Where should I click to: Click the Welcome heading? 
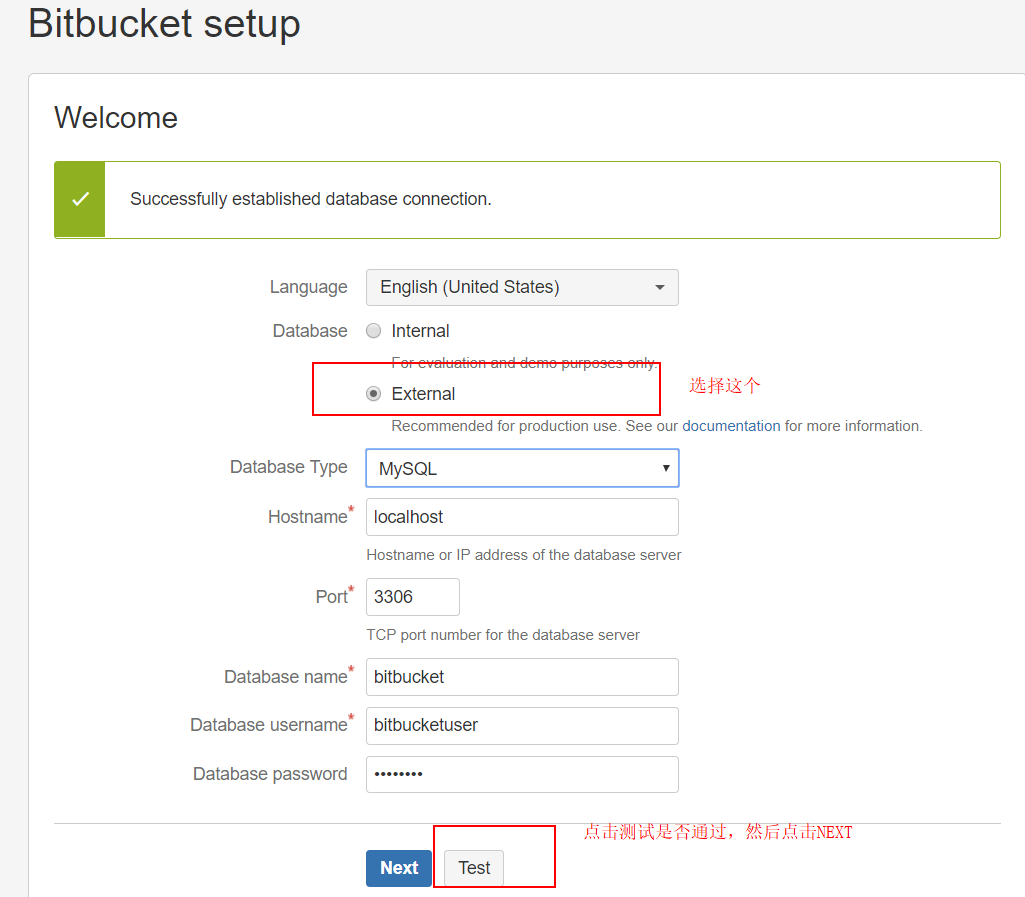116,118
